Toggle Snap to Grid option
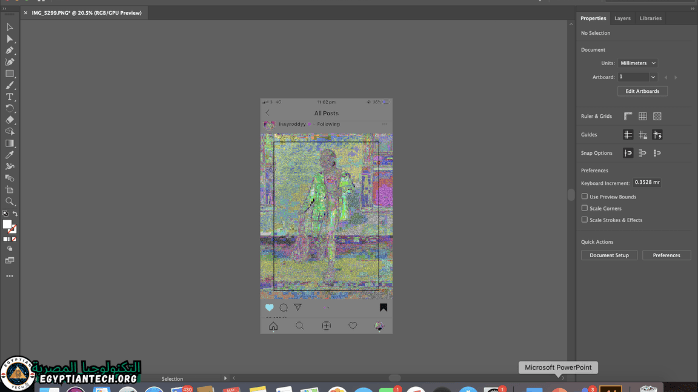This screenshot has height=392, width=698. pyautogui.click(x=657, y=153)
